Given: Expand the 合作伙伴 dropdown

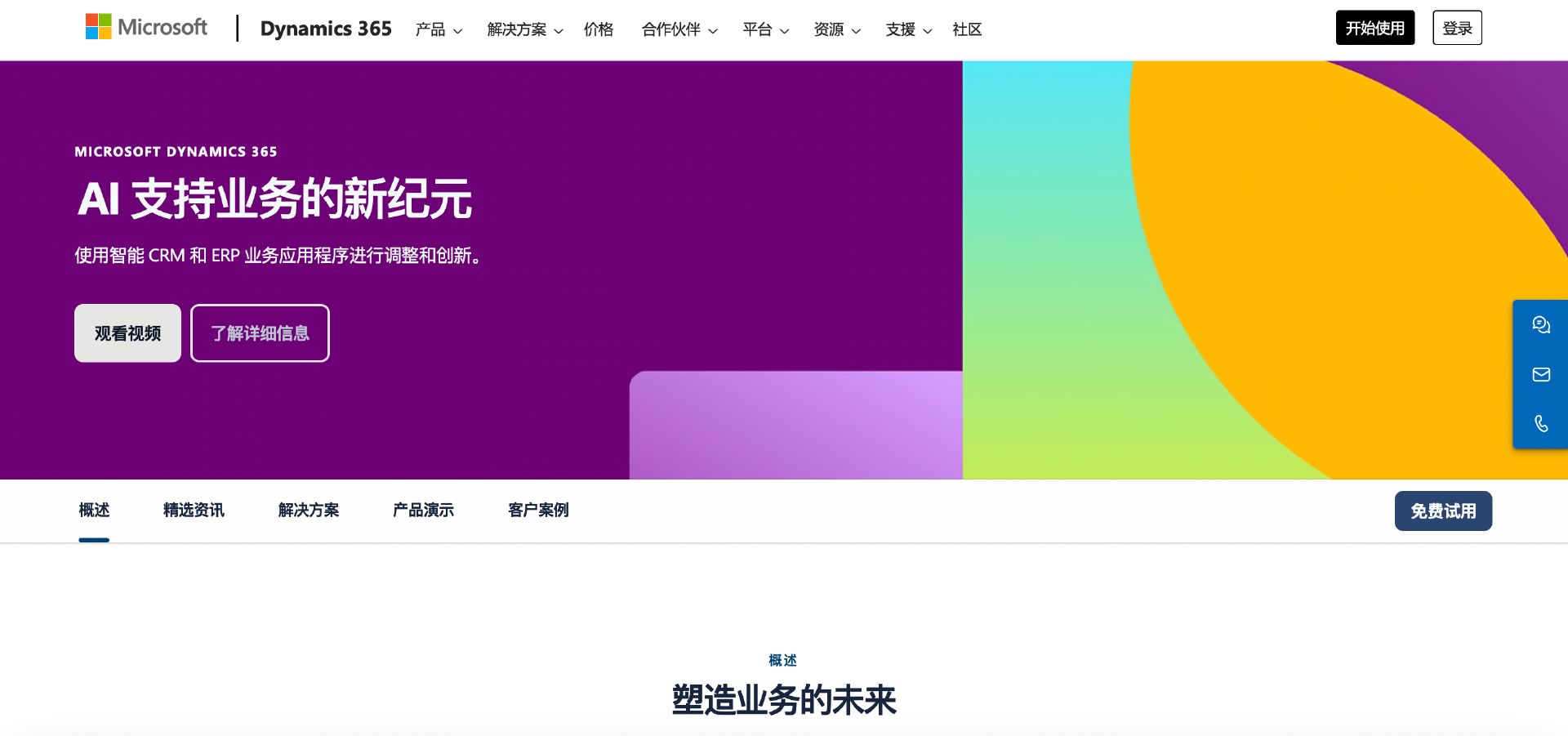Looking at the screenshot, I should click(x=679, y=29).
